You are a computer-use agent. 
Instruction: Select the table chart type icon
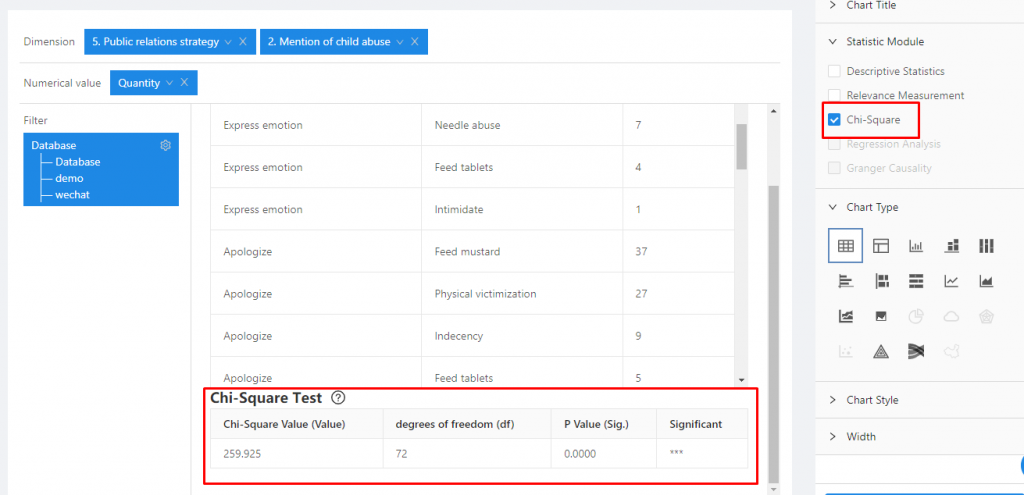pos(845,246)
